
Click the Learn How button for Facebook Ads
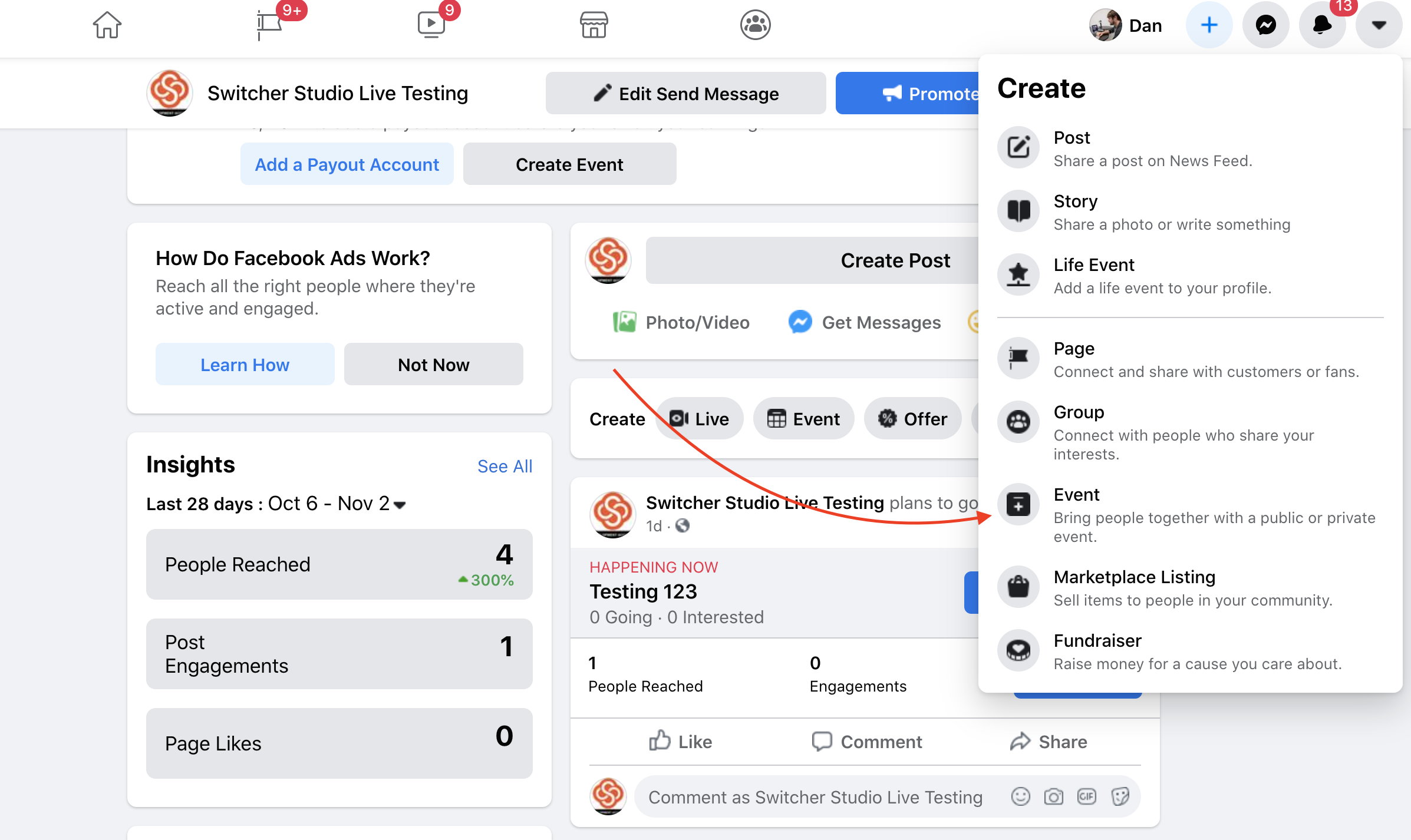coord(245,364)
